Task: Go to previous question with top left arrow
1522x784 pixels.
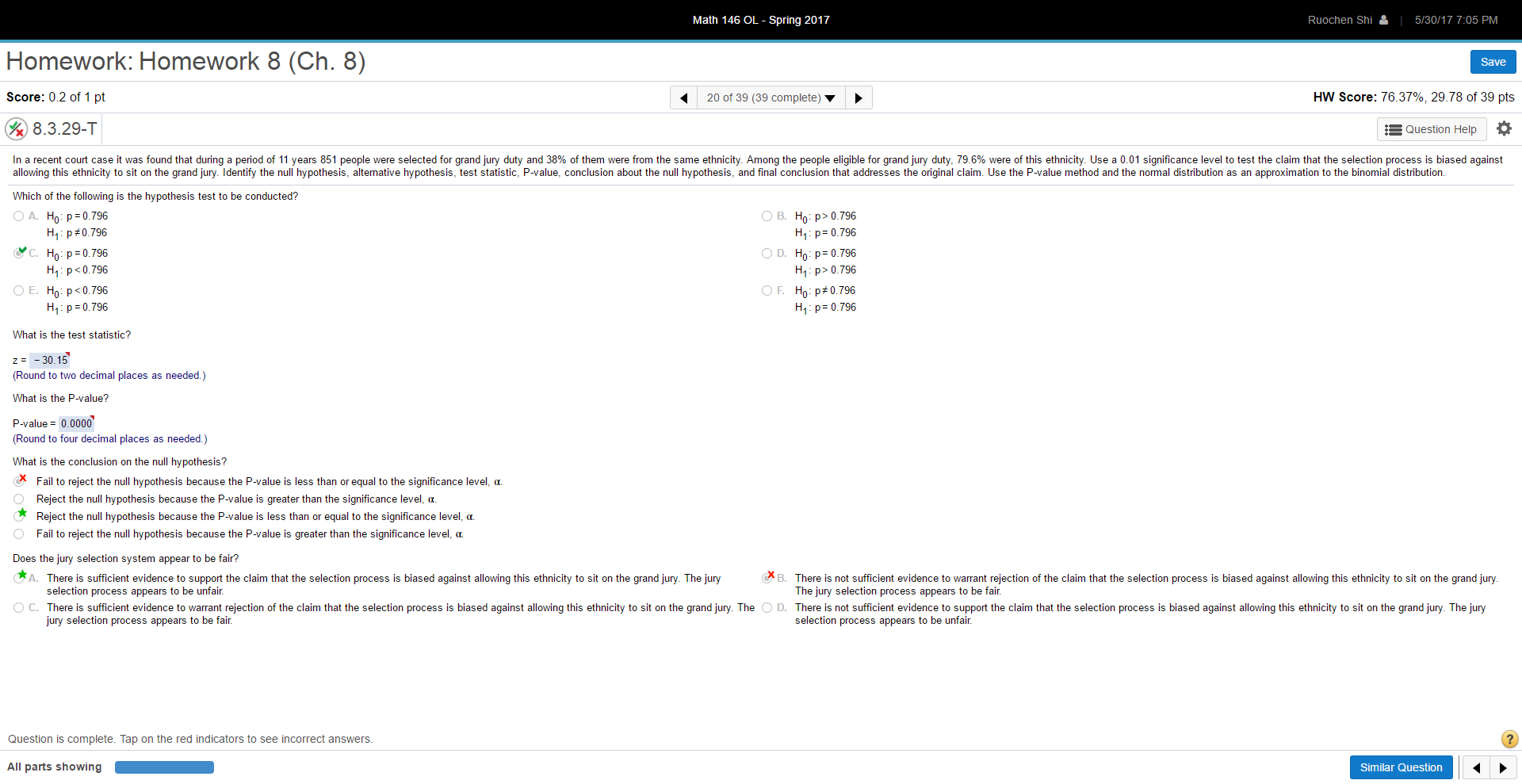Action: 683,98
